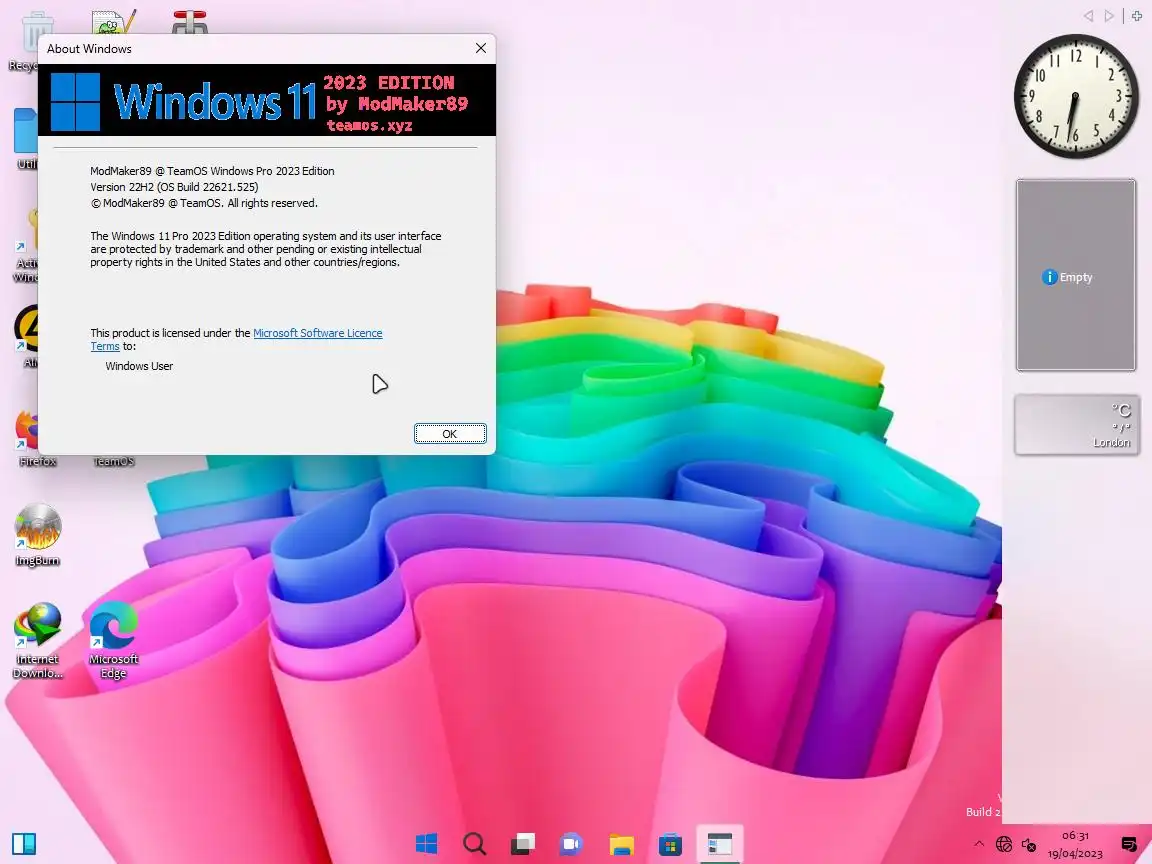Show previous gadgets page in sidebar
This screenshot has width=1152, height=864.
pos(1088,15)
